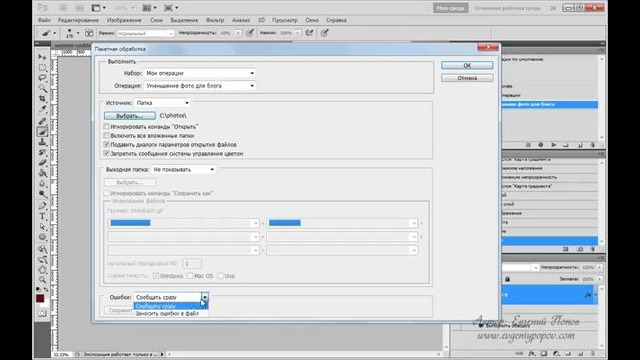The image size is (640, 360).
Task: Click Отмена to cancel batch dialog
Action: [467, 78]
